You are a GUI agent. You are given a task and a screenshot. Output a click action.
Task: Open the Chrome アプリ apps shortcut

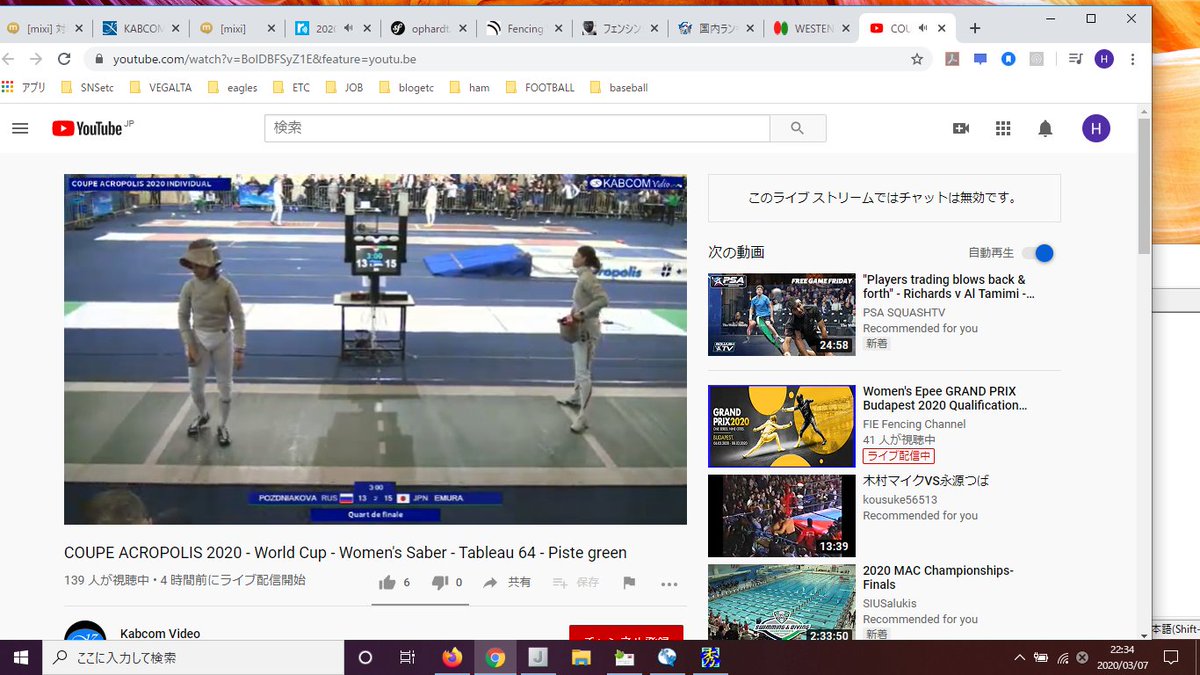[25, 88]
